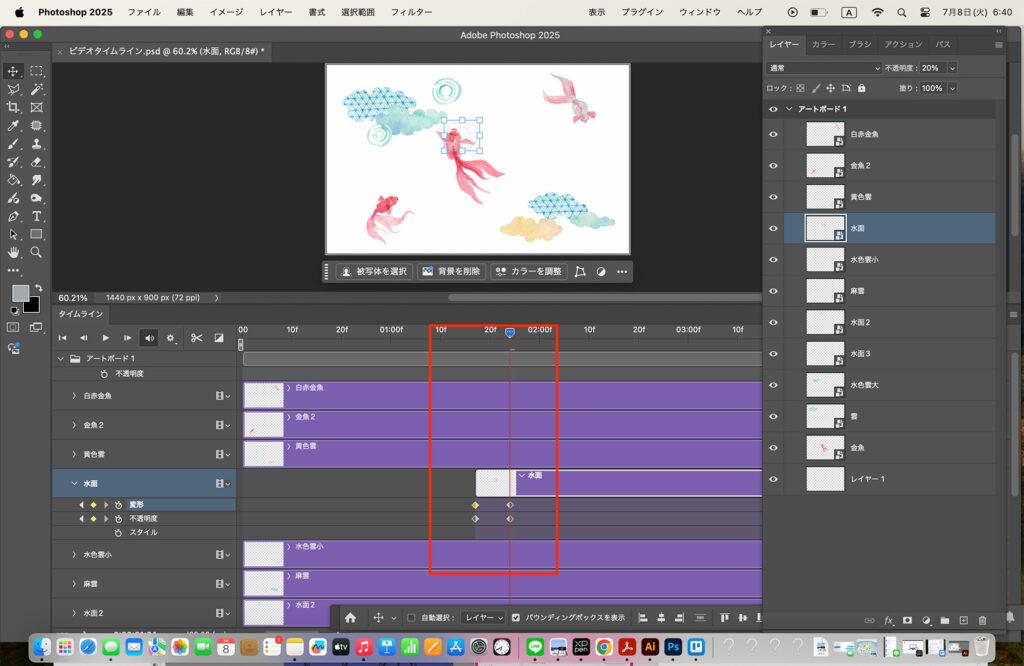Switch to the アクション panel tab
Image resolution: width=1024 pixels, height=666 pixels.
coord(903,44)
